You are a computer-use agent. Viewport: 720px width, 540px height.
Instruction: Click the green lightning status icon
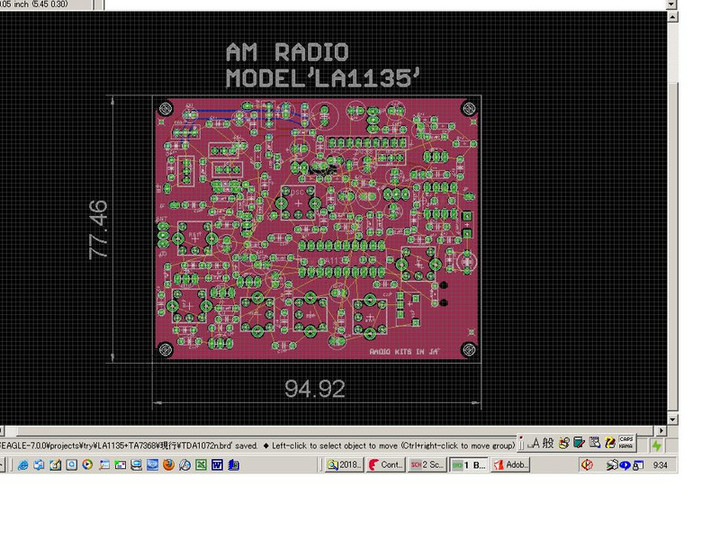656,445
